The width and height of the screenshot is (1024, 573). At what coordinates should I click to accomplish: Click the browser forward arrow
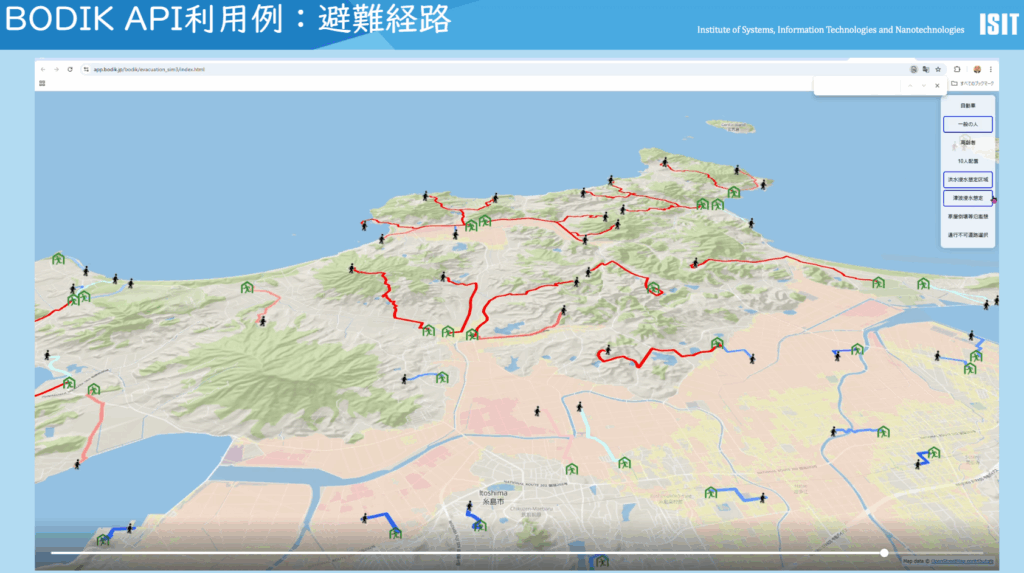56,69
